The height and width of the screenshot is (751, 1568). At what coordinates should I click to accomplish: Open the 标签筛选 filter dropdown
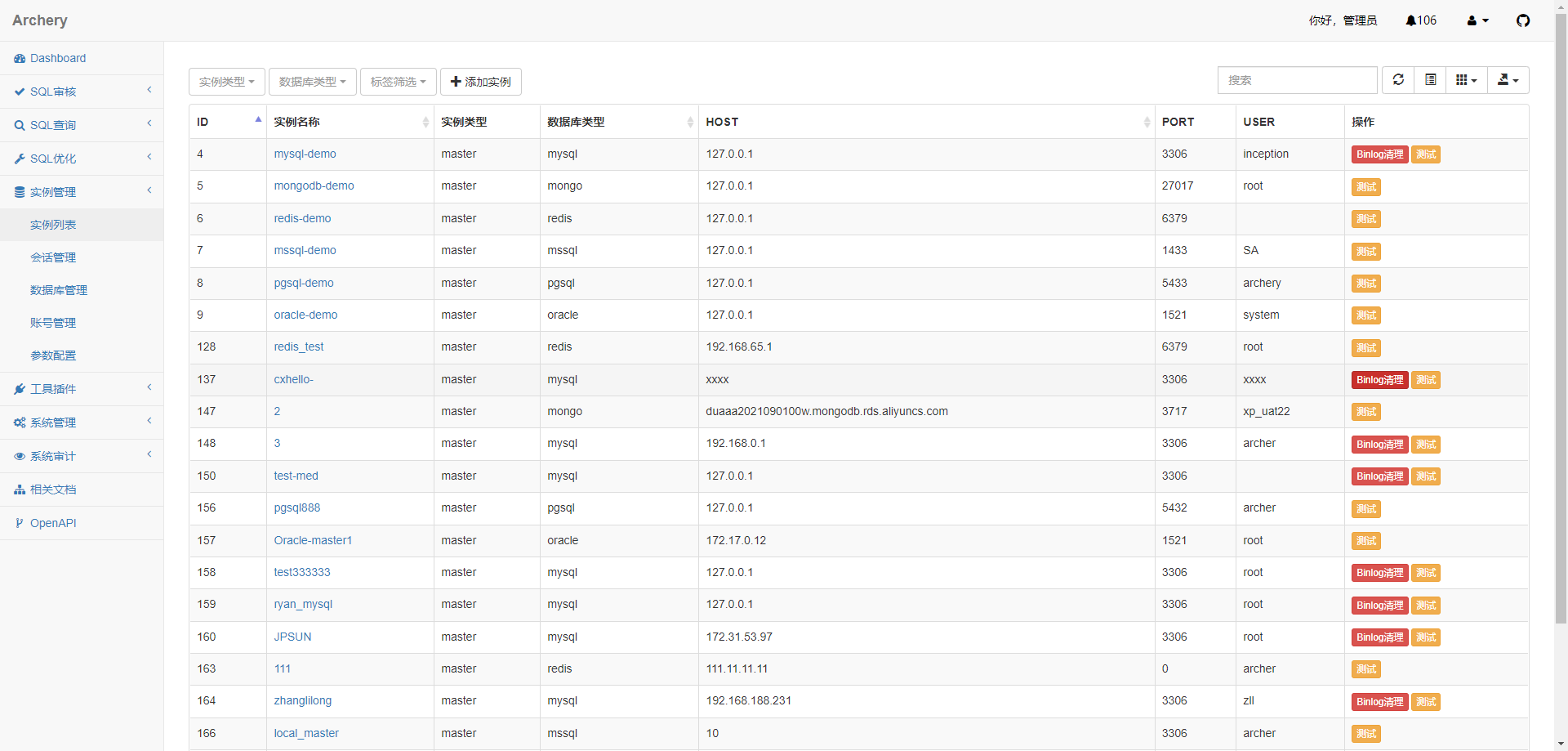tap(399, 82)
